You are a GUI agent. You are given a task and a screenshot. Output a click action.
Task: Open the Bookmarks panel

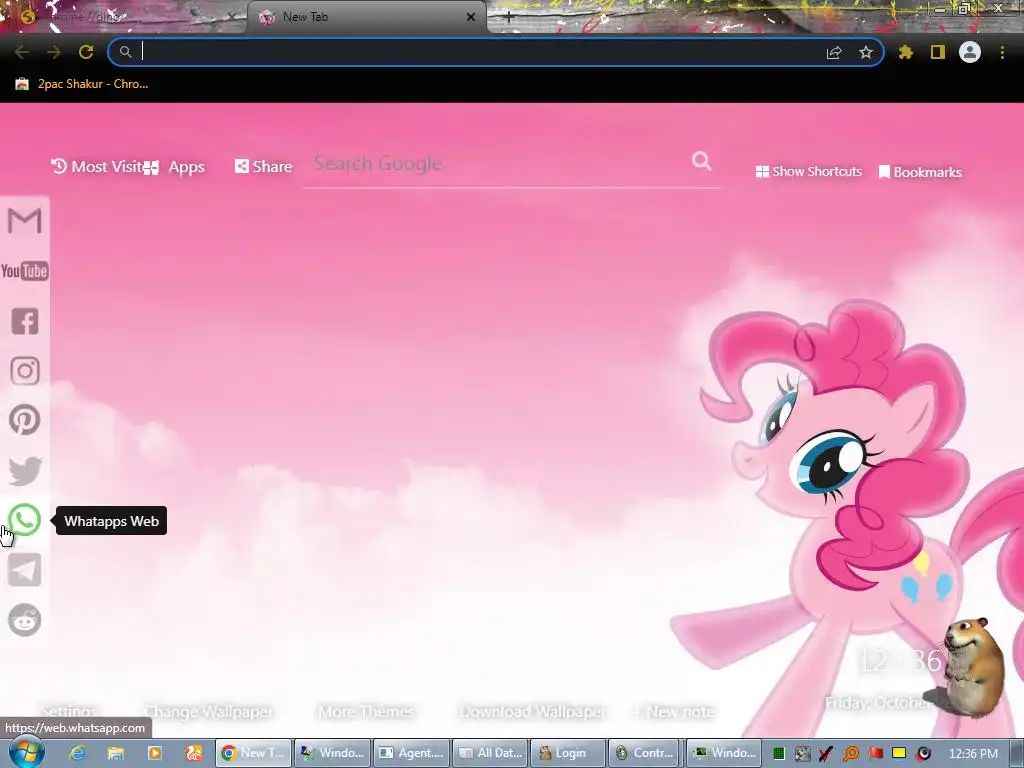(920, 172)
